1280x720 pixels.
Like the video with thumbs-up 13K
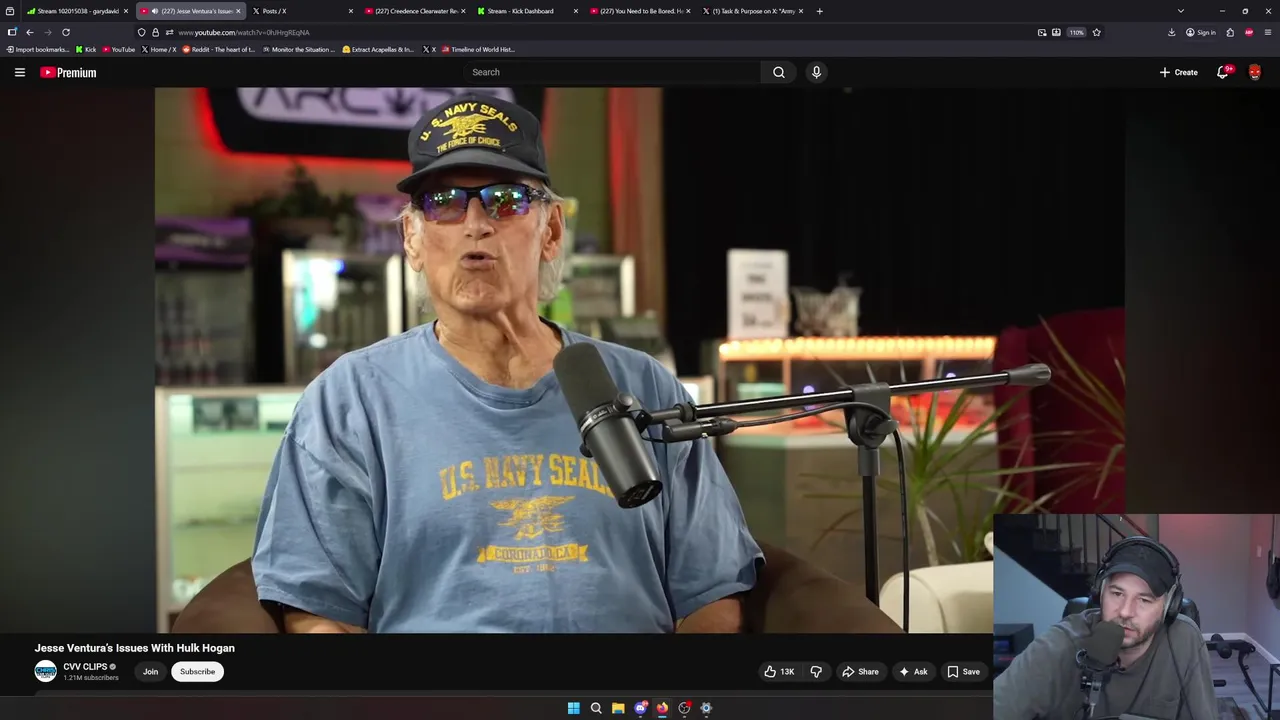(779, 672)
